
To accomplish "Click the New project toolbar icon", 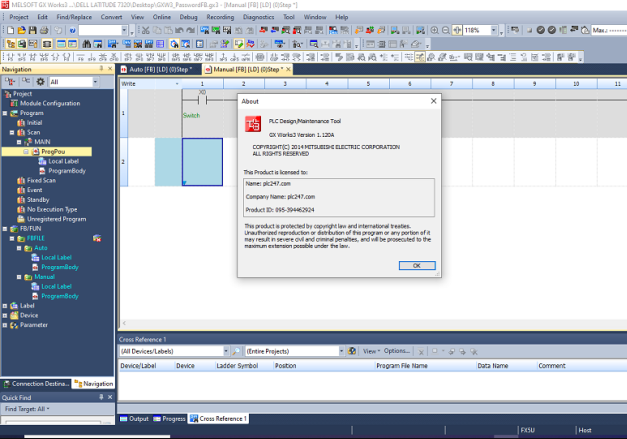I will 9,31.
